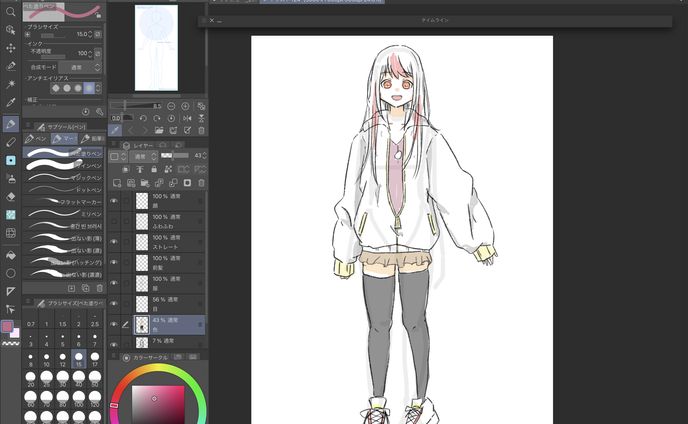Select the Figure circle tool
Image resolution: width=688 pixels, height=424 pixels.
coord(11,273)
